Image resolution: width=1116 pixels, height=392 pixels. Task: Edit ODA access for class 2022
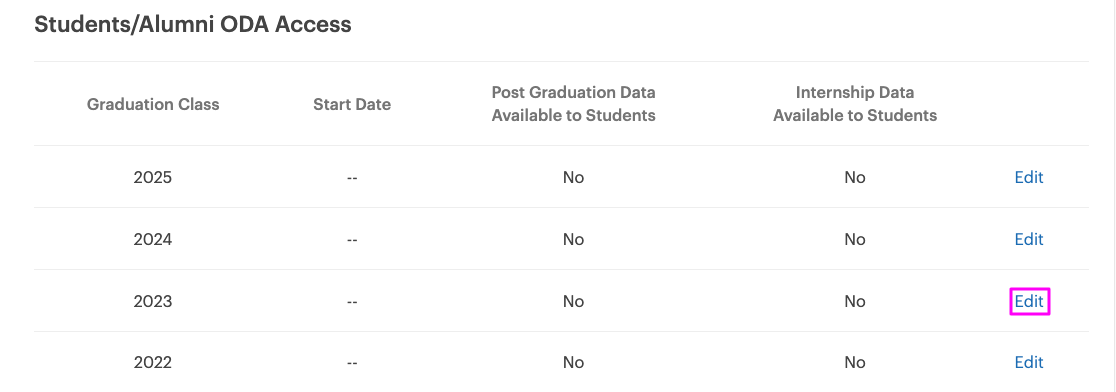tap(1028, 362)
